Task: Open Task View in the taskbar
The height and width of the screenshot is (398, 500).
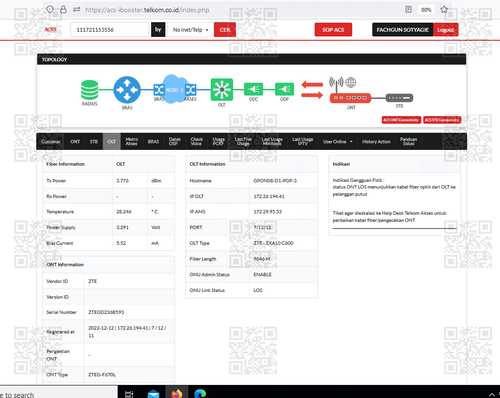Action: pos(129,394)
